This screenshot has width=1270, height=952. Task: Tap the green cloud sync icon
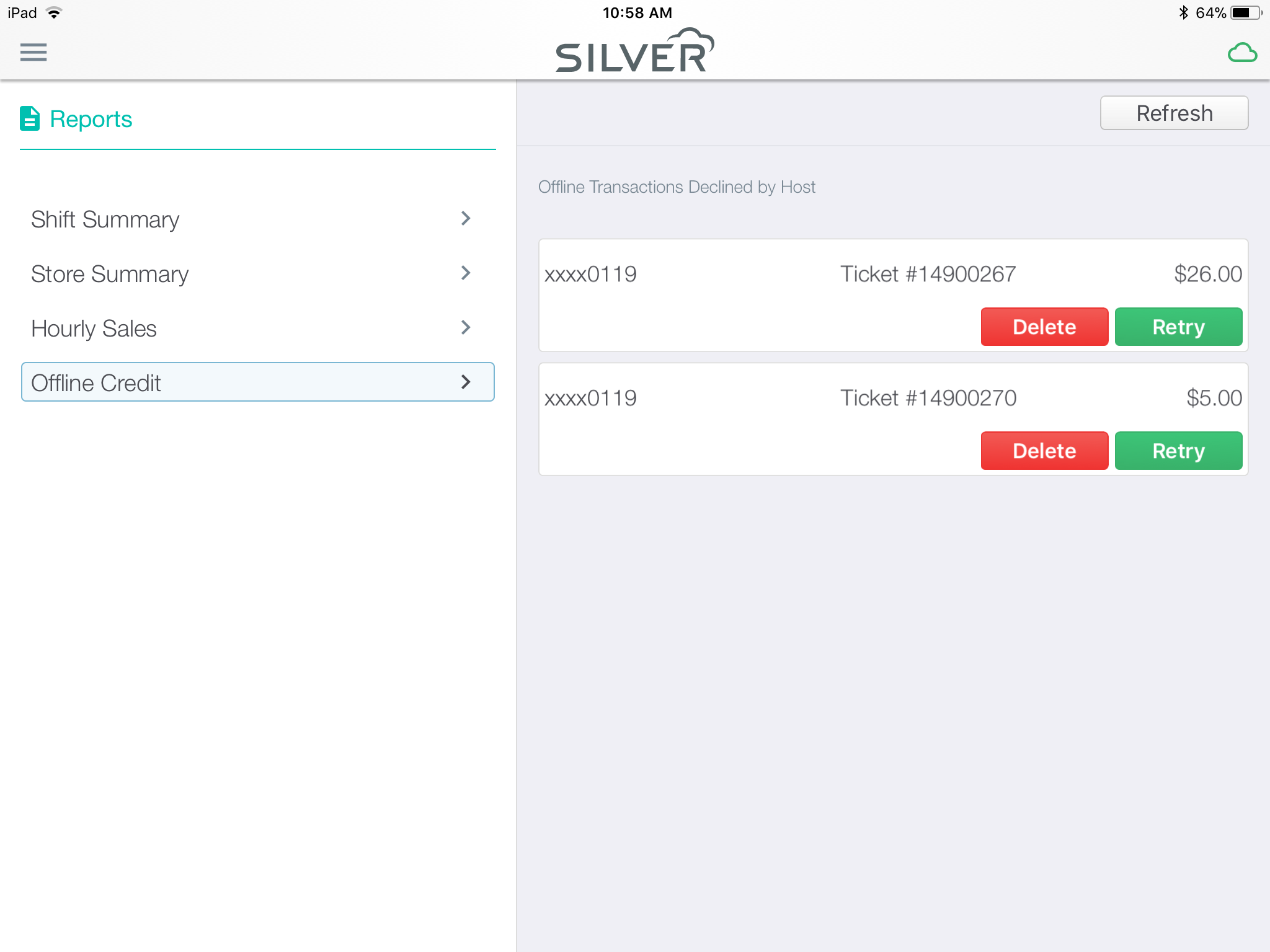1242,53
